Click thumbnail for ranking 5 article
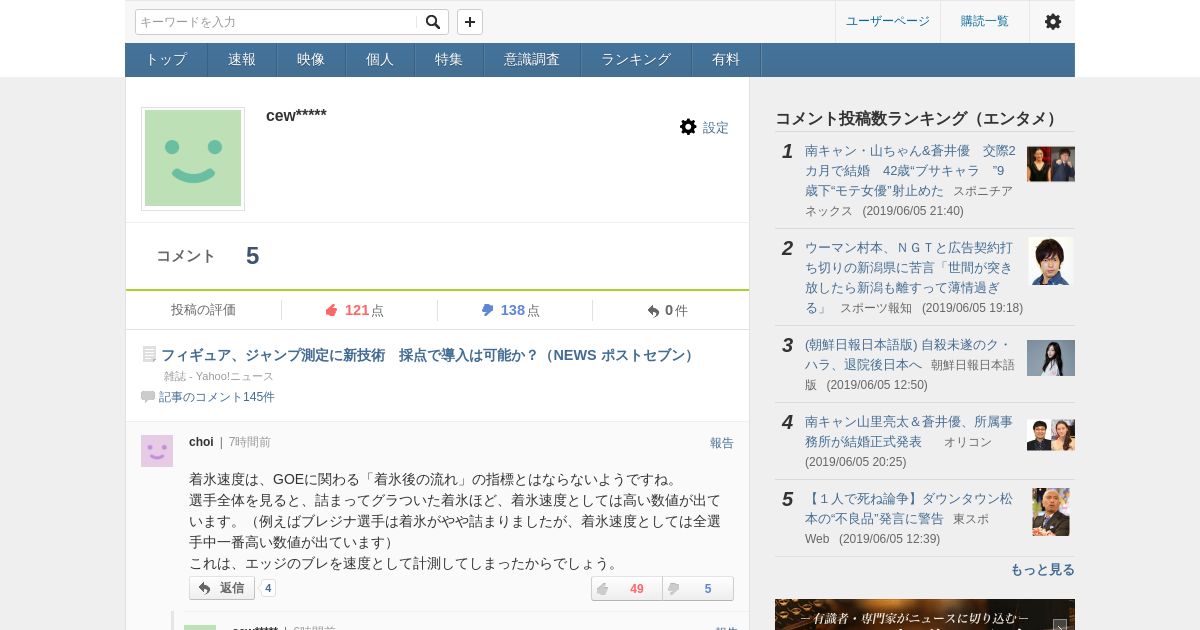This screenshot has height=630, width=1200. [x=1051, y=512]
